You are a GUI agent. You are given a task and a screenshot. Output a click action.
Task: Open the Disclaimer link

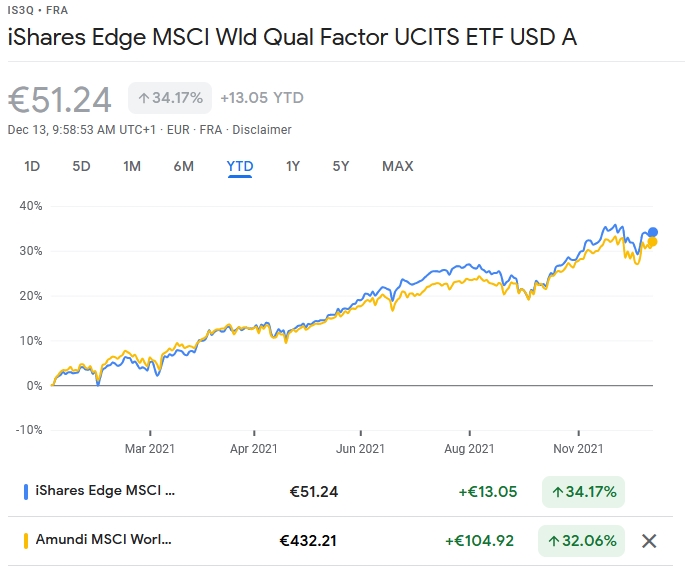click(x=263, y=130)
